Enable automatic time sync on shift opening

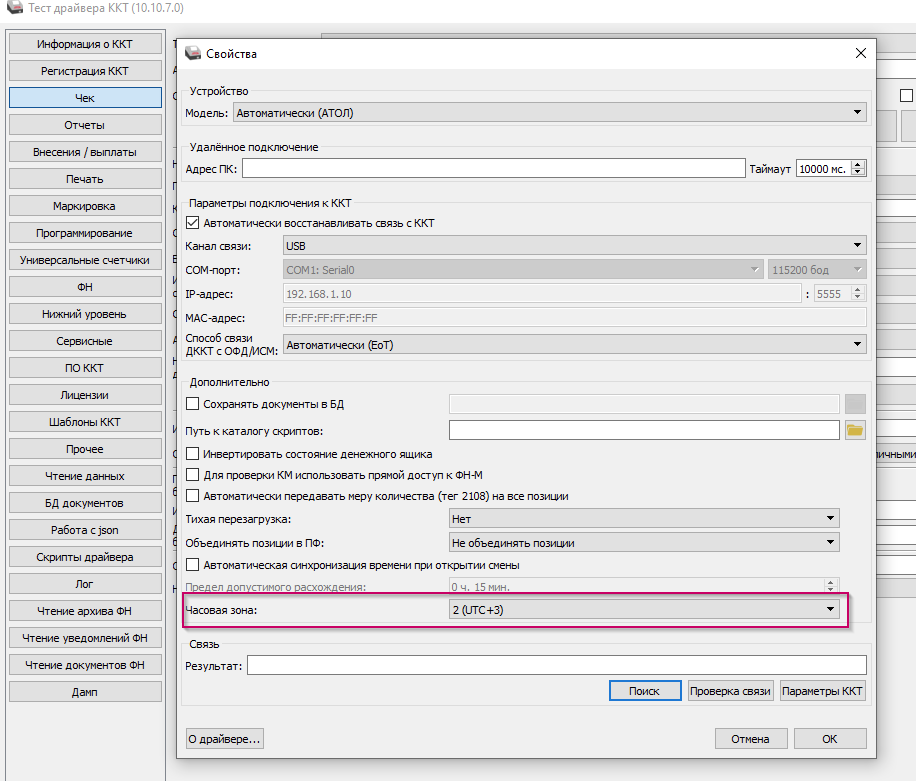coord(194,565)
